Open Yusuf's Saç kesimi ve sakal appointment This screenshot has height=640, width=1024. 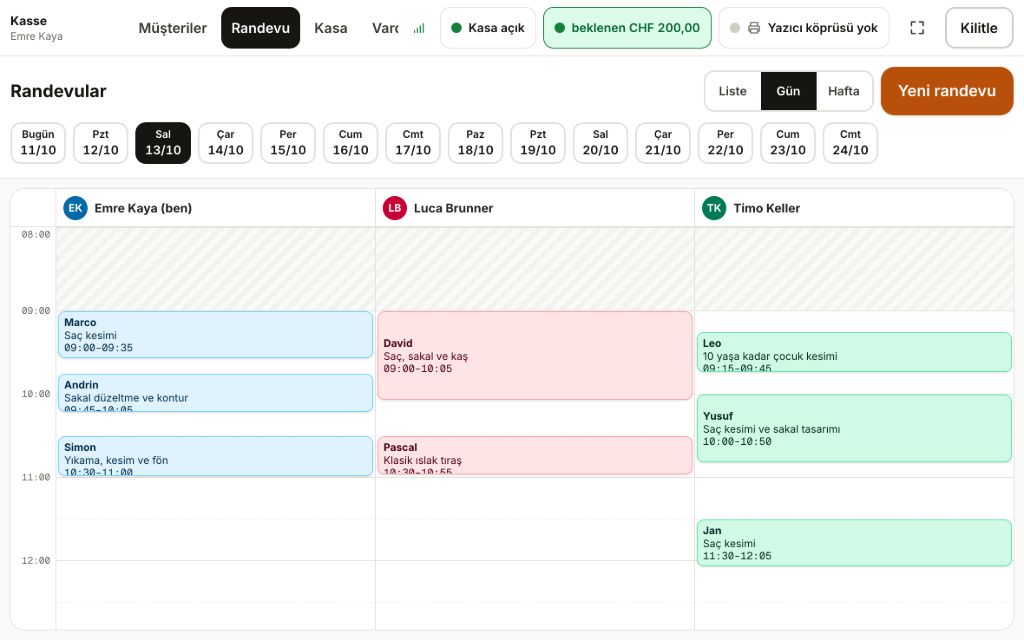[x=854, y=428]
